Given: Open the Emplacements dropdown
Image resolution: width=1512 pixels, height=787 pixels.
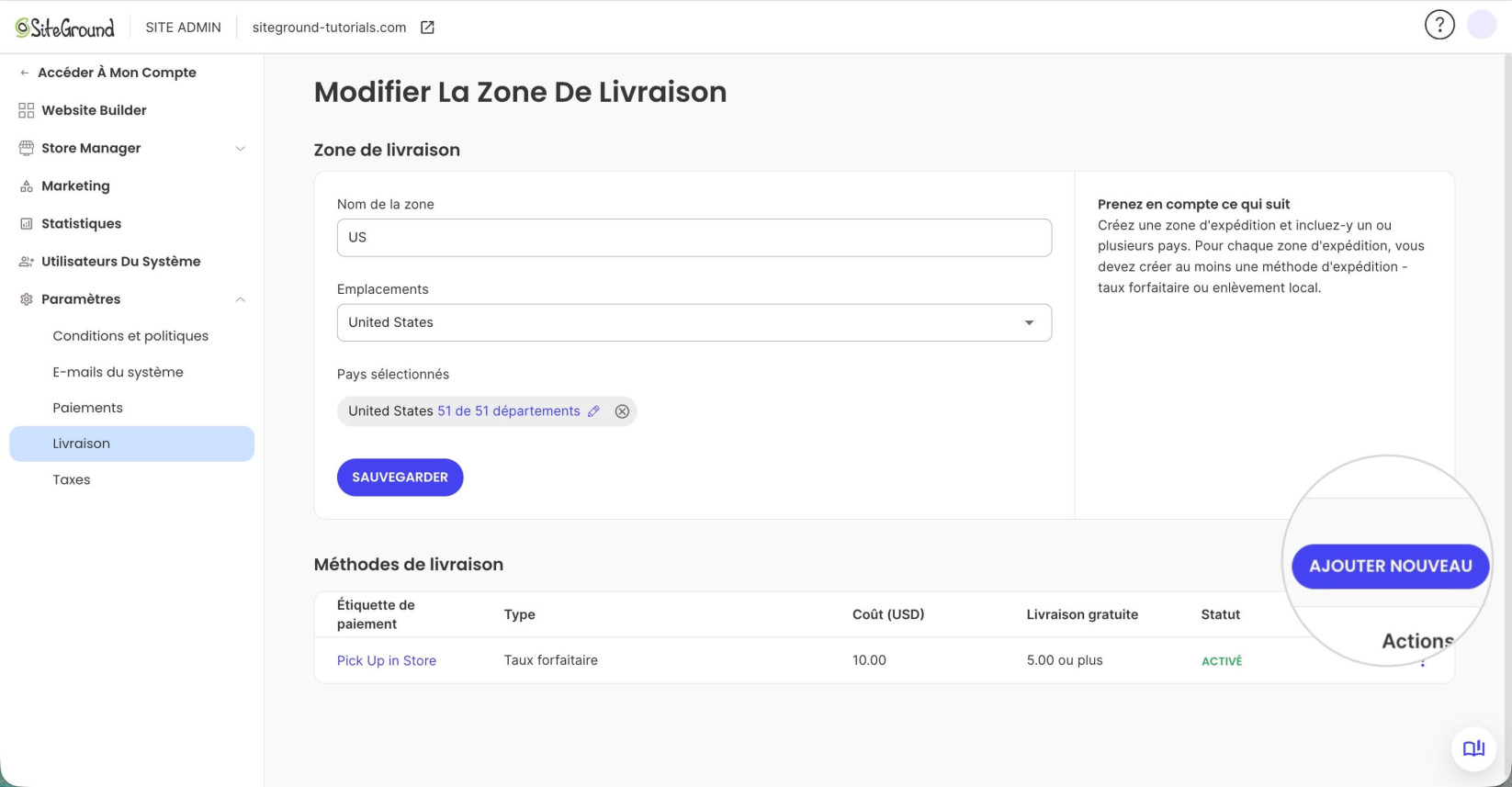Looking at the screenshot, I should 694,322.
